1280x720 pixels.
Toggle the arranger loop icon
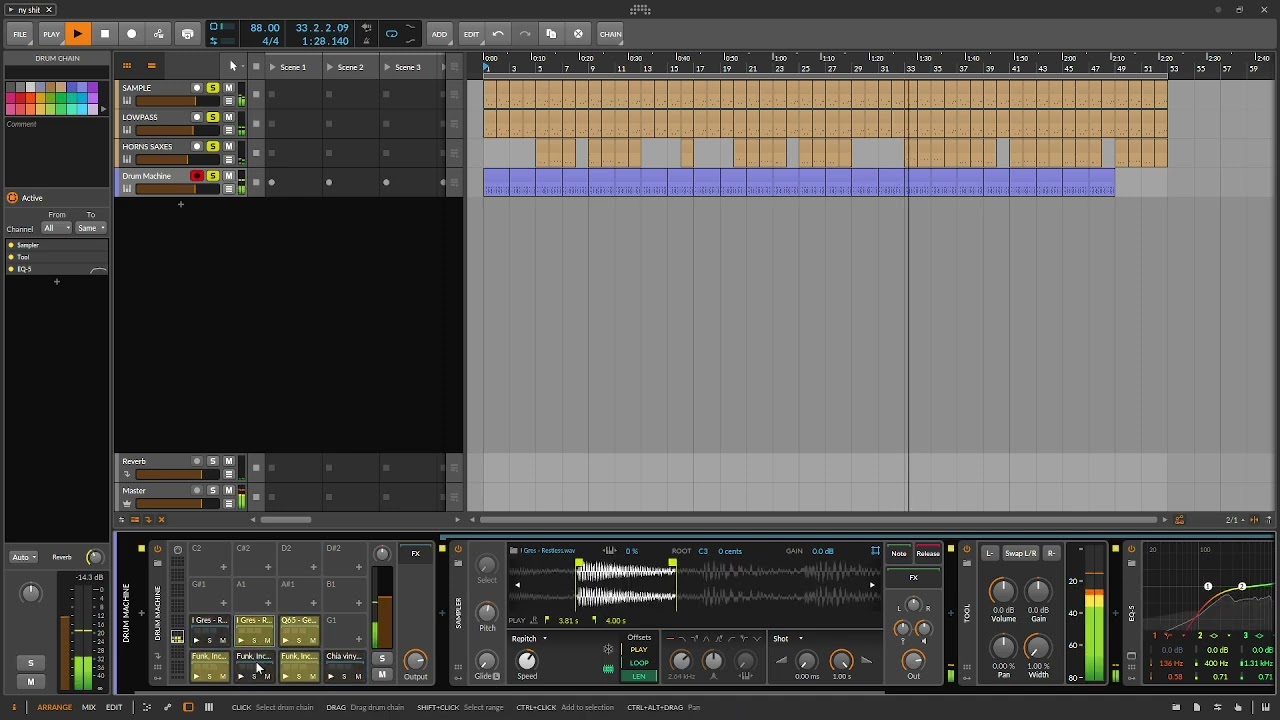pos(391,34)
